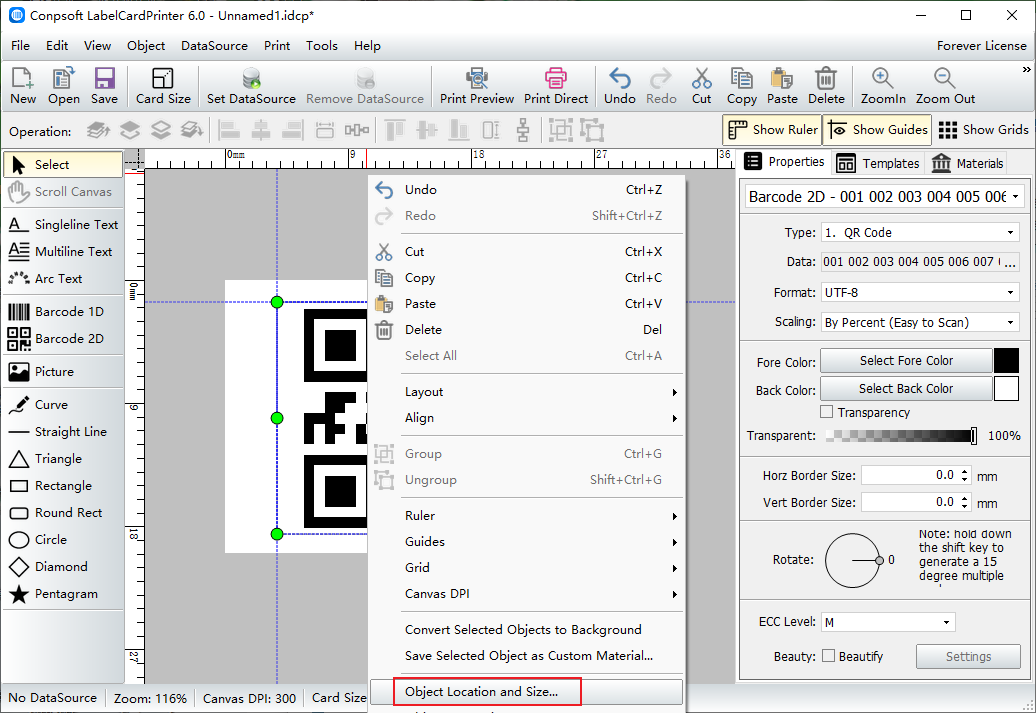1036x713 pixels.
Task: Click Select Back Color button
Action: [x=906, y=389]
